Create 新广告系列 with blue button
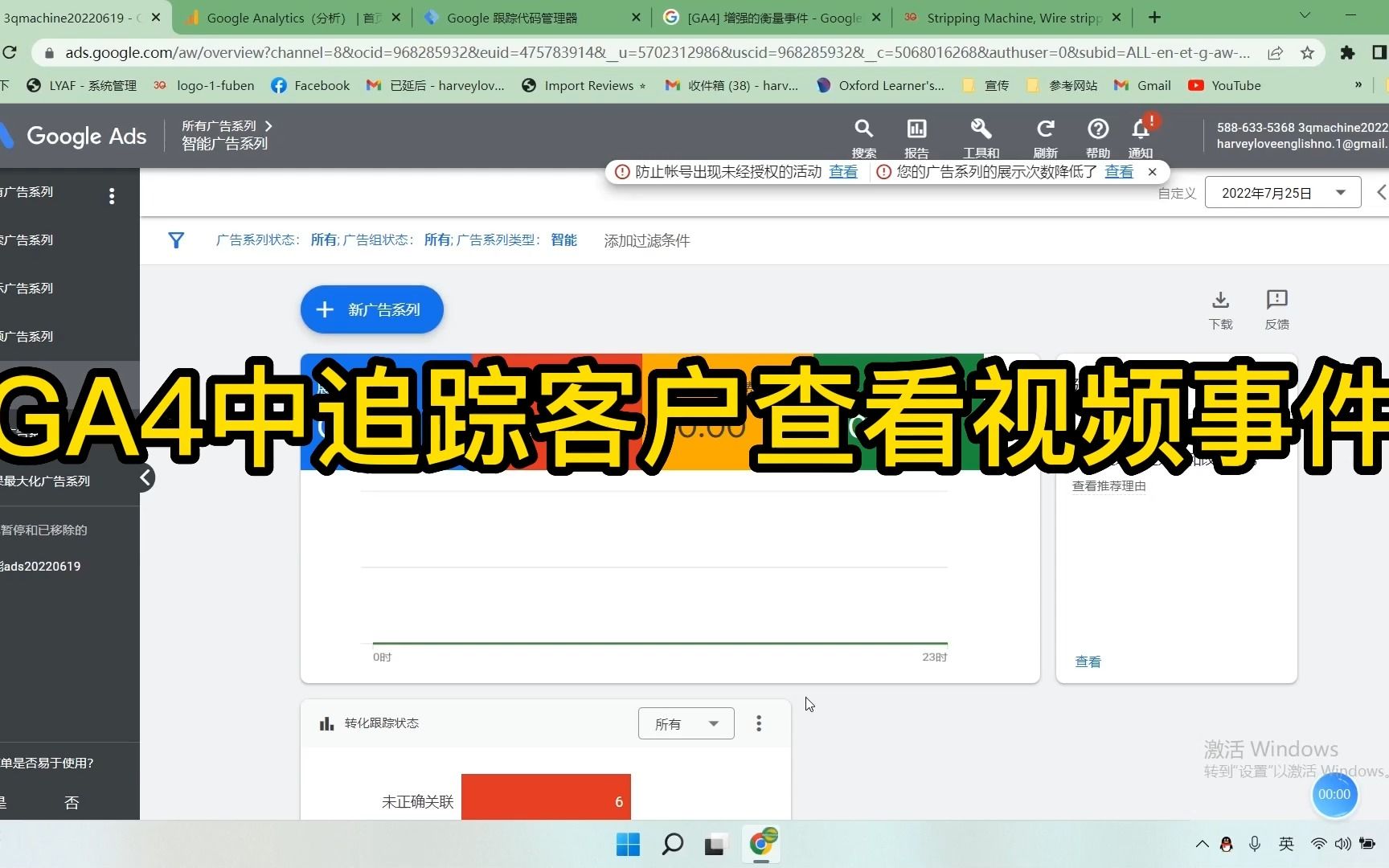Image resolution: width=1389 pixels, height=868 pixels. [372, 309]
